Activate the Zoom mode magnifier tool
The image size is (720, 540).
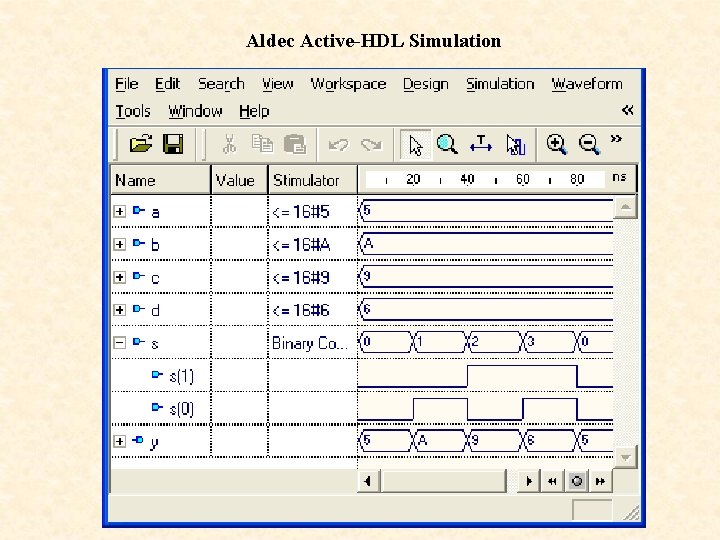(447, 144)
